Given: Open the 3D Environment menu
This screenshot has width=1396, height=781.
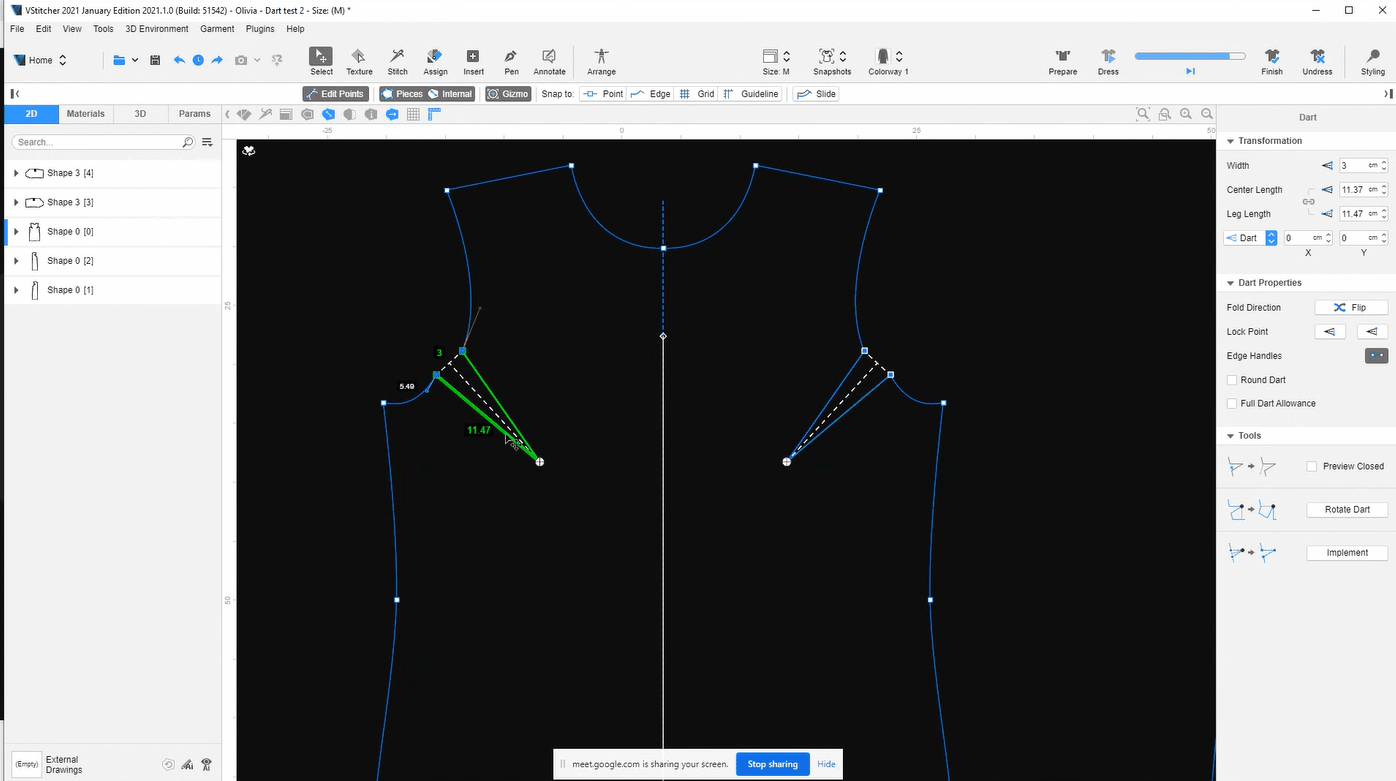Looking at the screenshot, I should pos(157,29).
